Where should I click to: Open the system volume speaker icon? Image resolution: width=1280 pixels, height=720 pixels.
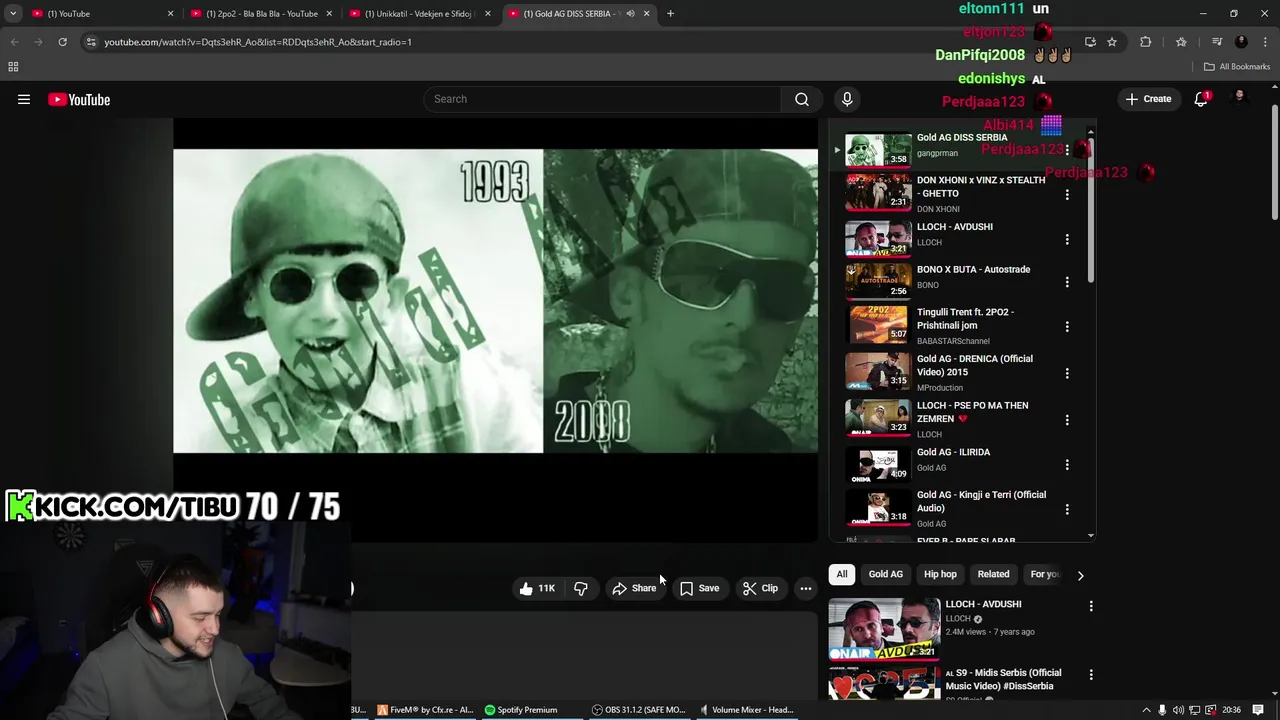click(1178, 710)
